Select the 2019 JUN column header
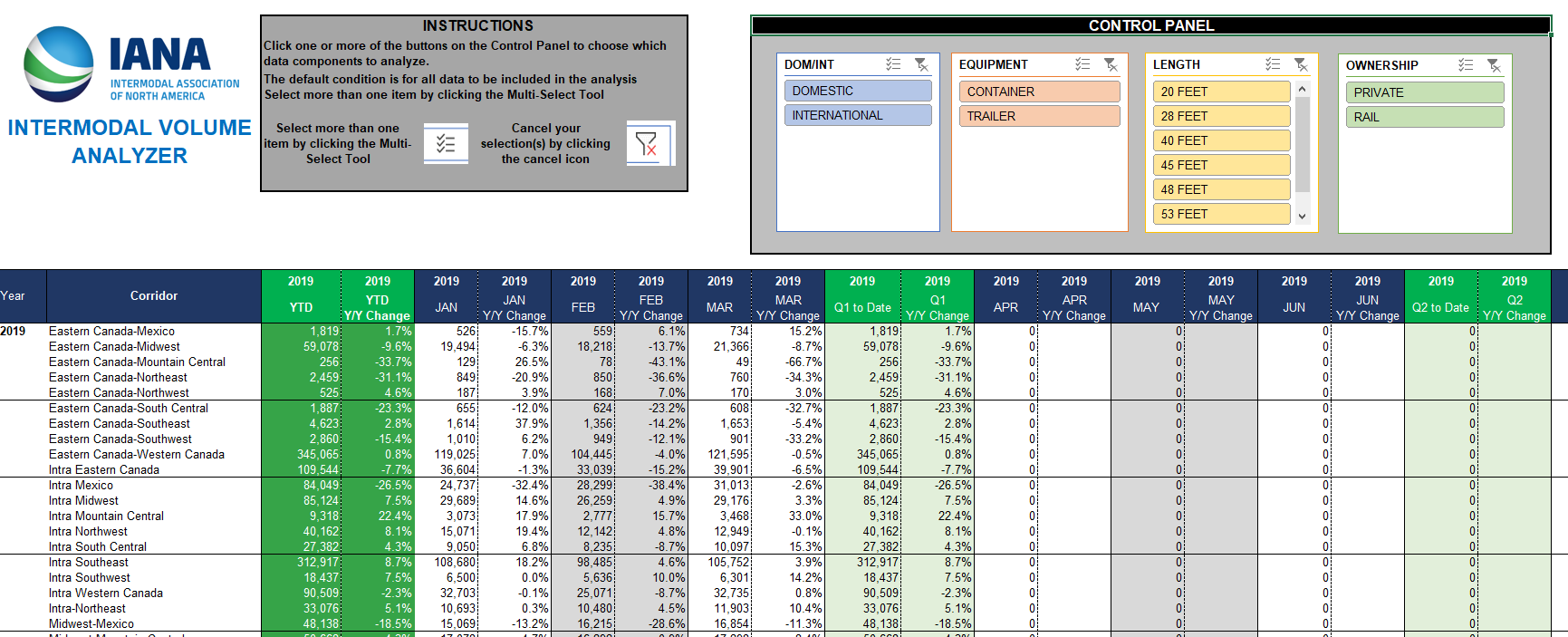The width and height of the screenshot is (1568, 637). pyautogui.click(x=1294, y=296)
